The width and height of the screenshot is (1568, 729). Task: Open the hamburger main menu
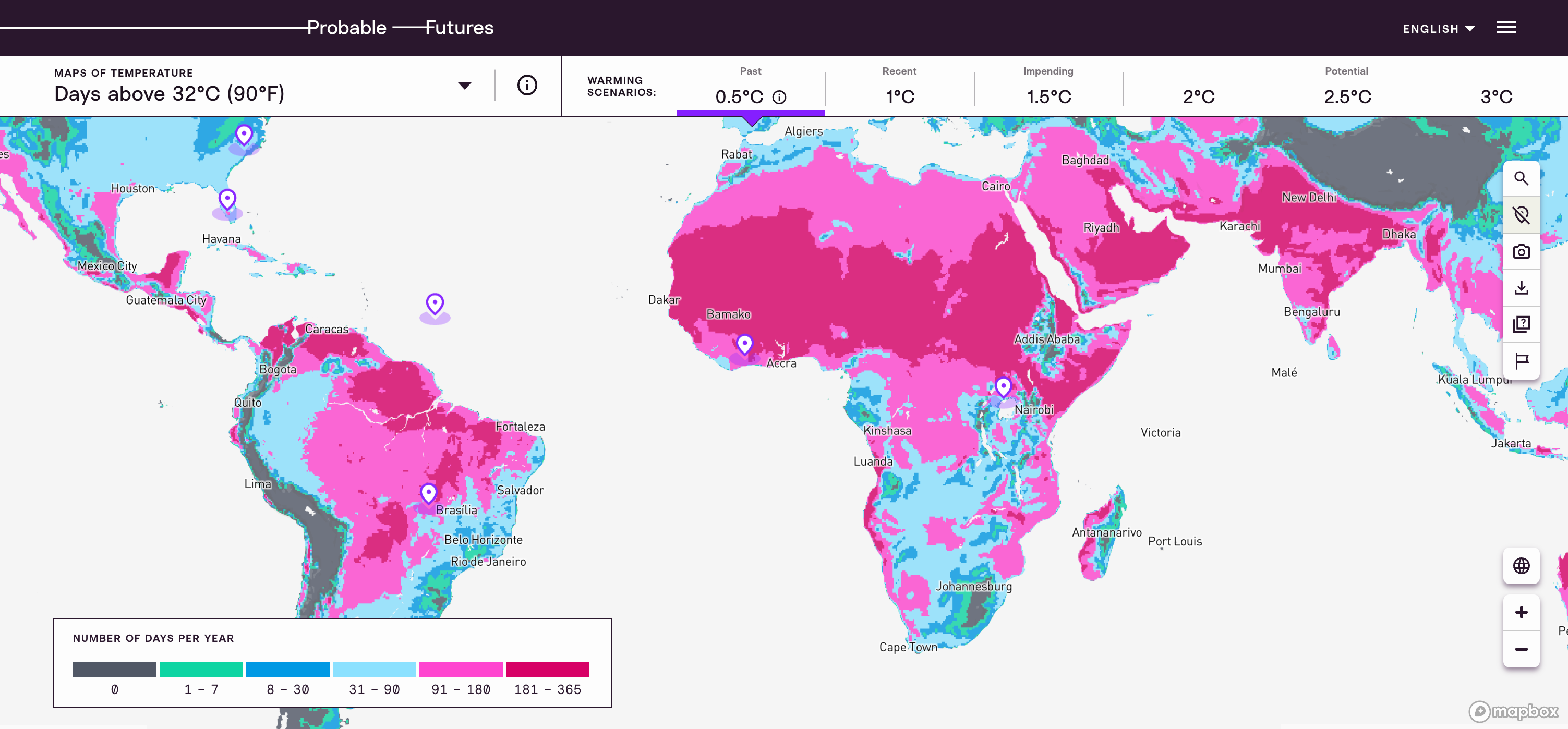pyautogui.click(x=1506, y=28)
